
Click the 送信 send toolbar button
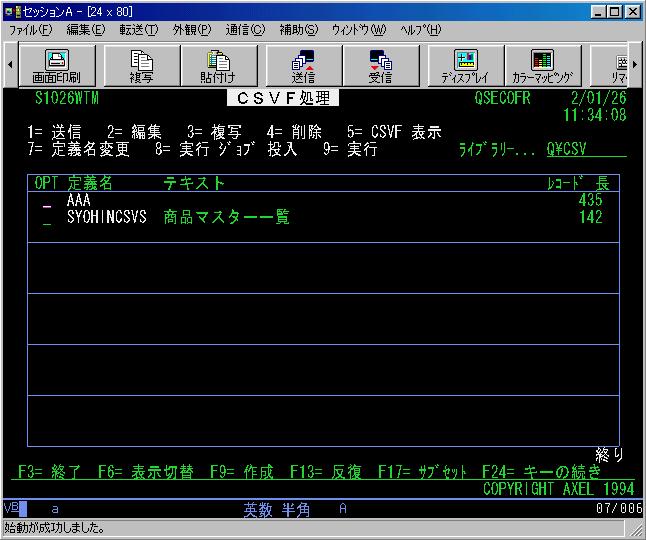pos(304,66)
